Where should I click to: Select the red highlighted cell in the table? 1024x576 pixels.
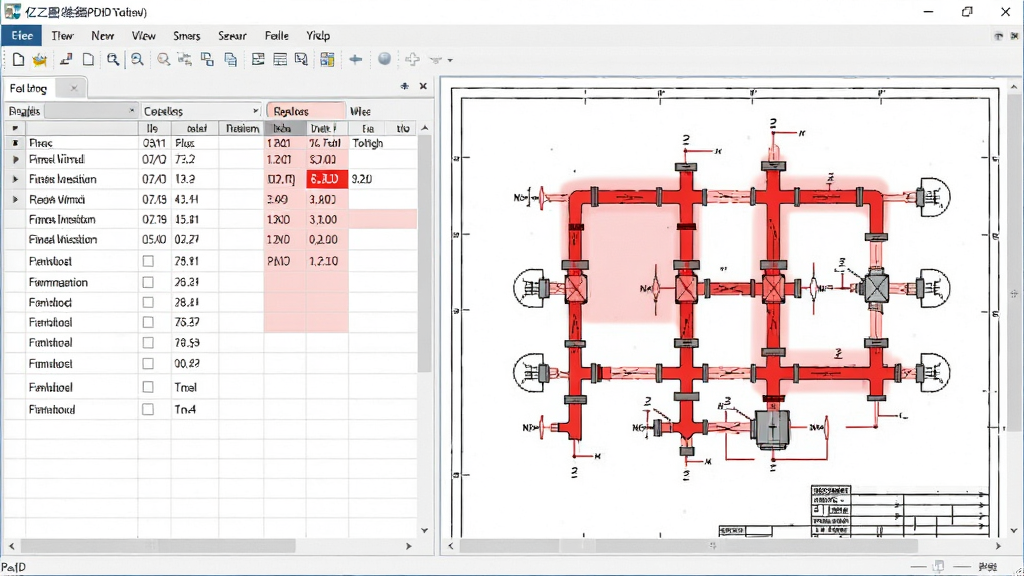pos(327,179)
